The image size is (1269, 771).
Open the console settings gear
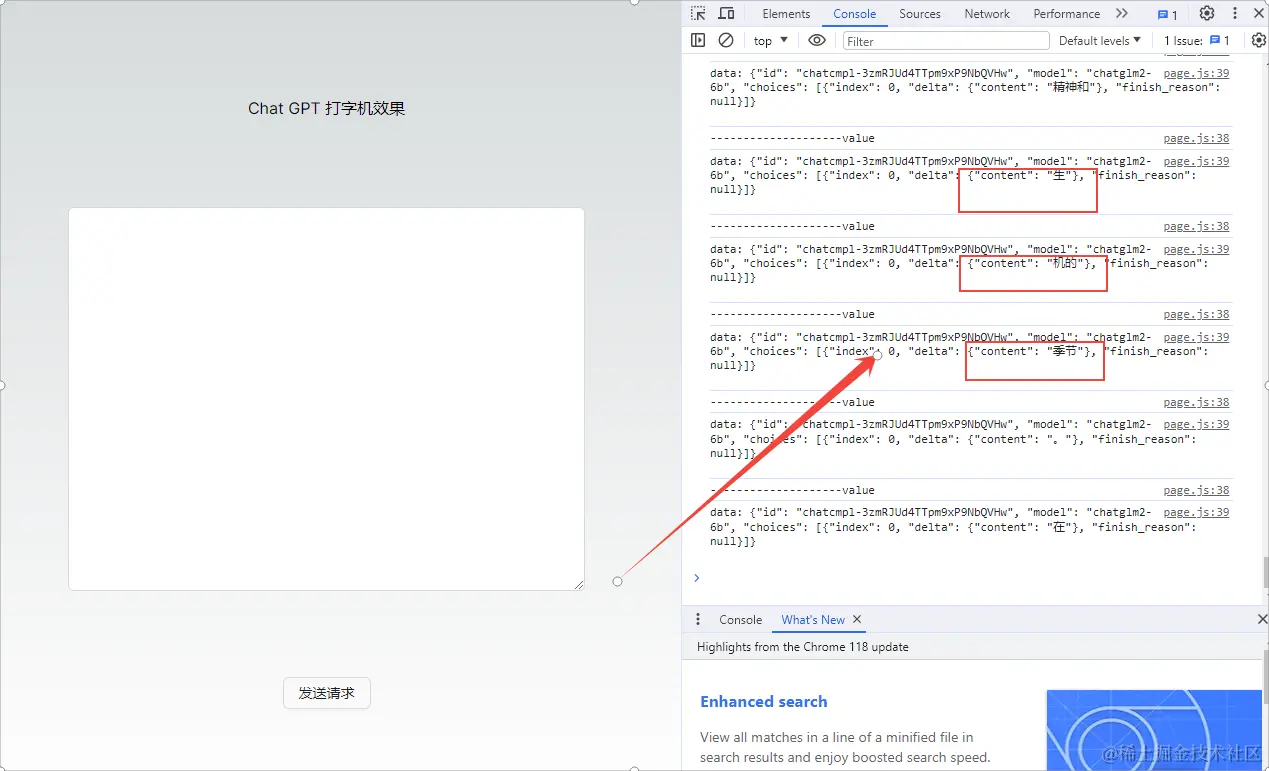(1259, 40)
